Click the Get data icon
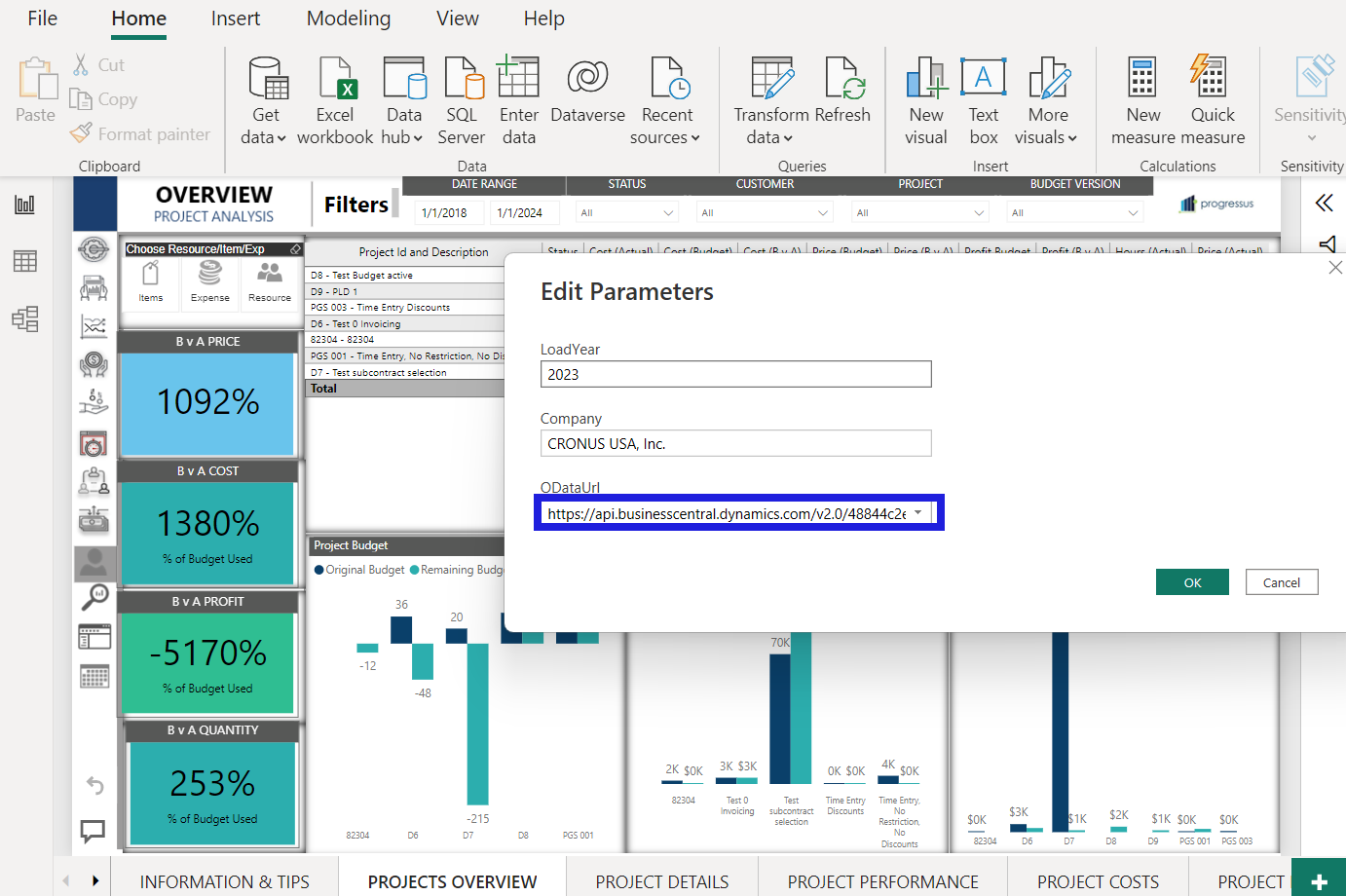The image size is (1346, 896). pos(263,97)
